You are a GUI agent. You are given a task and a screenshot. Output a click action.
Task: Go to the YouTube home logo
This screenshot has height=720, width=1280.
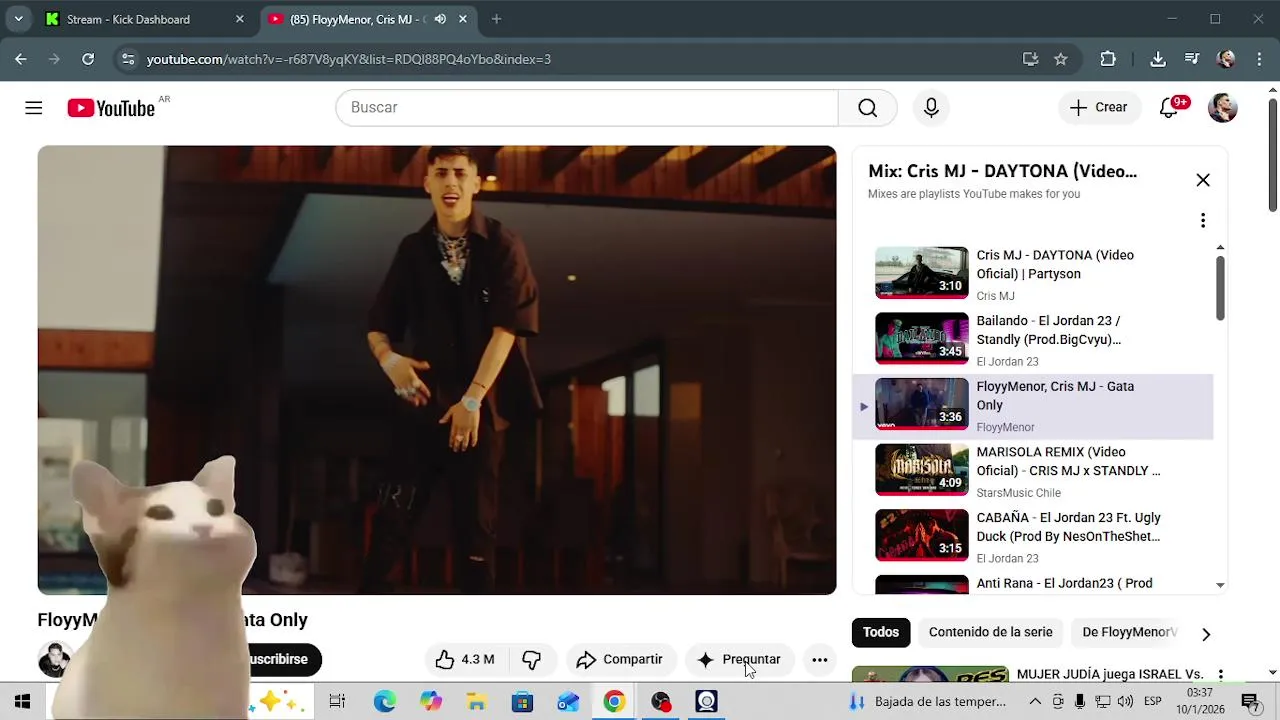(111, 108)
